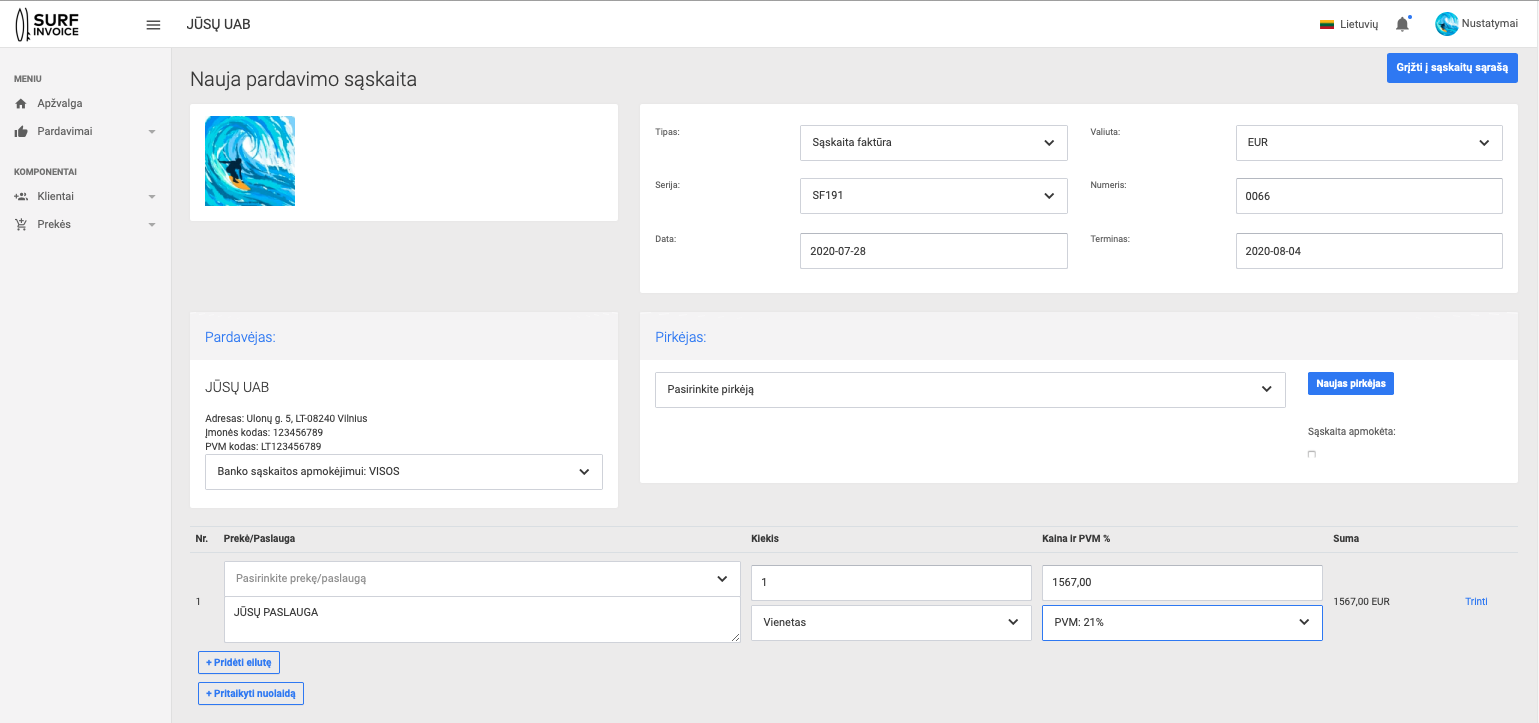Click the 1567,00 EUR sum value
The height and width of the screenshot is (723, 1539).
(x=1361, y=602)
